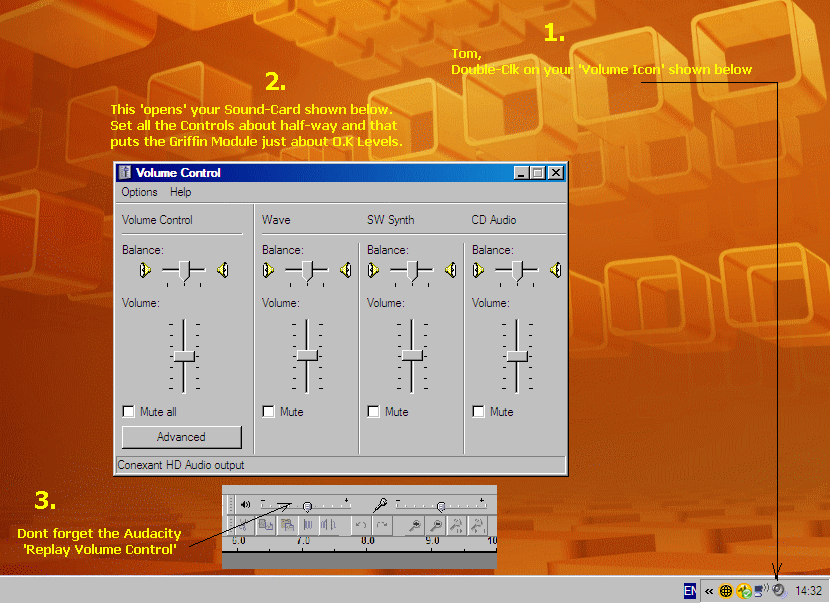Open the EN language selector on taskbar

pos(690,591)
